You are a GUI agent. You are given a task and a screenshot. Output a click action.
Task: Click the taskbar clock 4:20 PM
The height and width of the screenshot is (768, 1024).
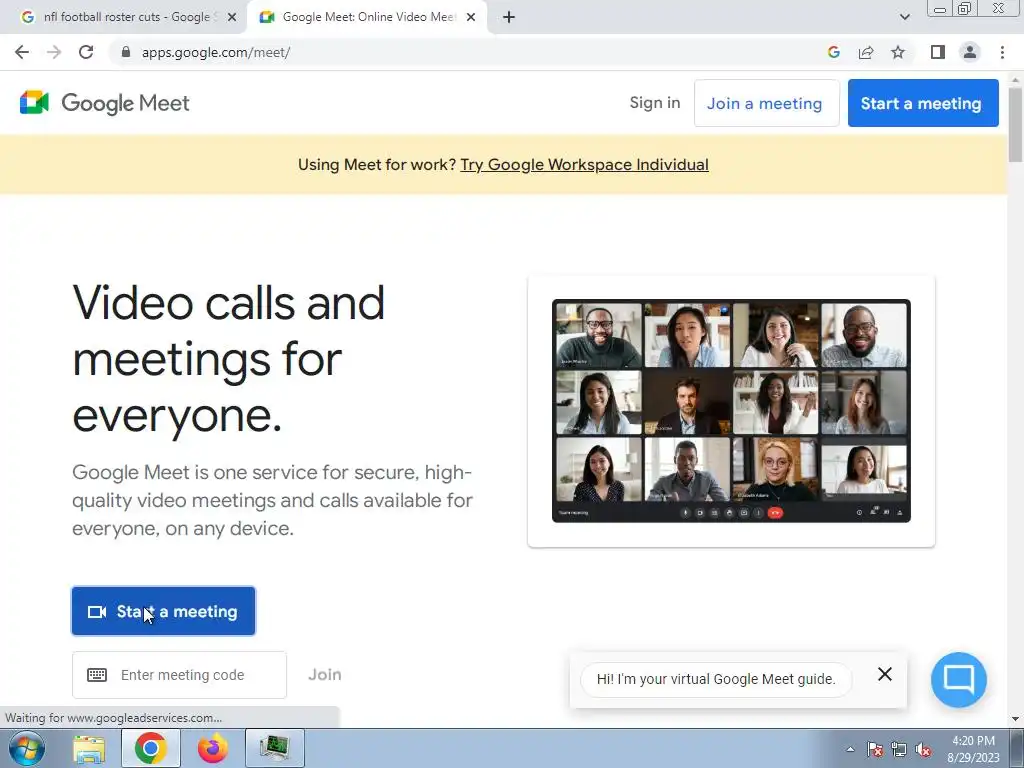click(x=973, y=741)
